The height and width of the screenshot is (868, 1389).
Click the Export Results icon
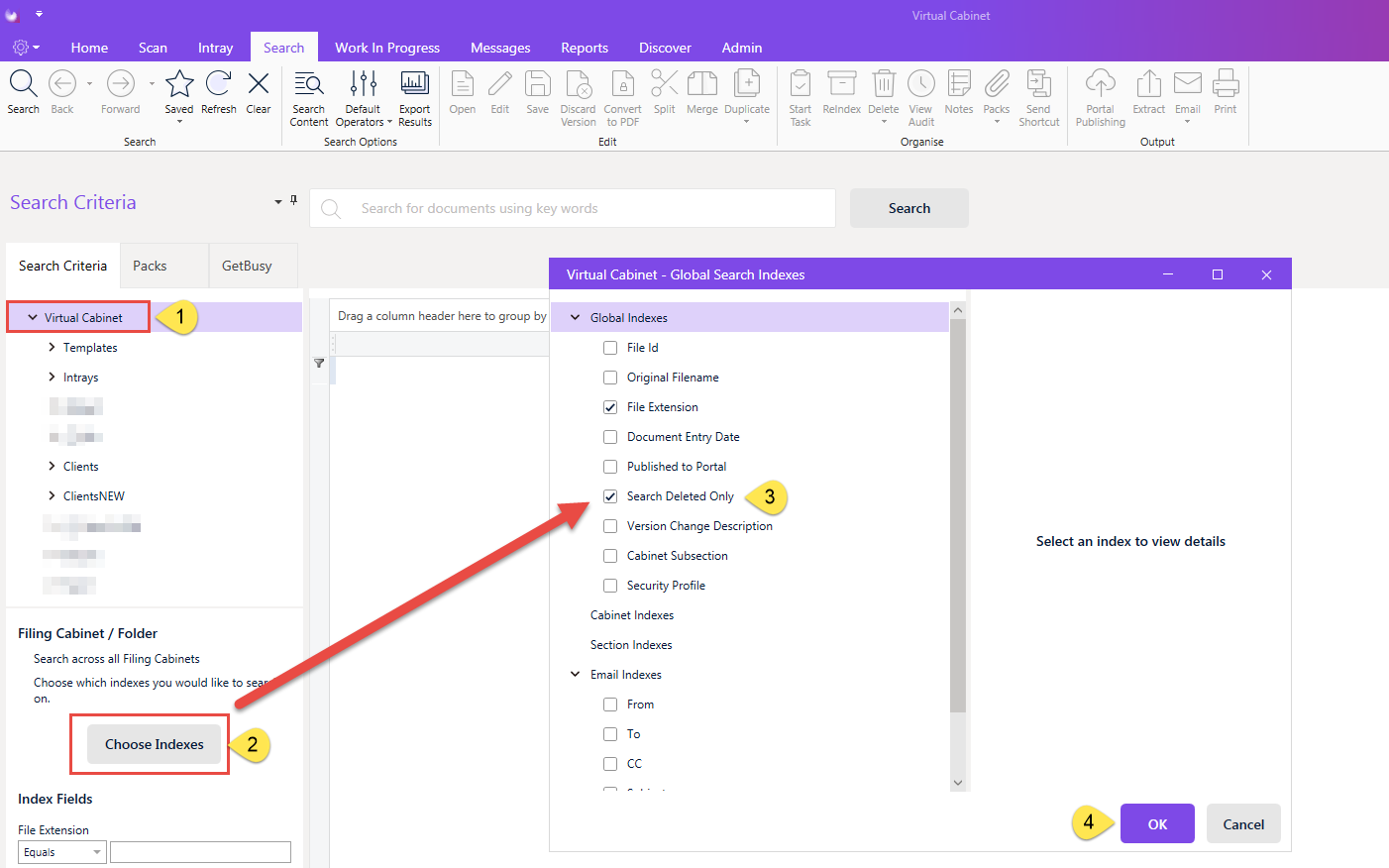click(x=414, y=84)
